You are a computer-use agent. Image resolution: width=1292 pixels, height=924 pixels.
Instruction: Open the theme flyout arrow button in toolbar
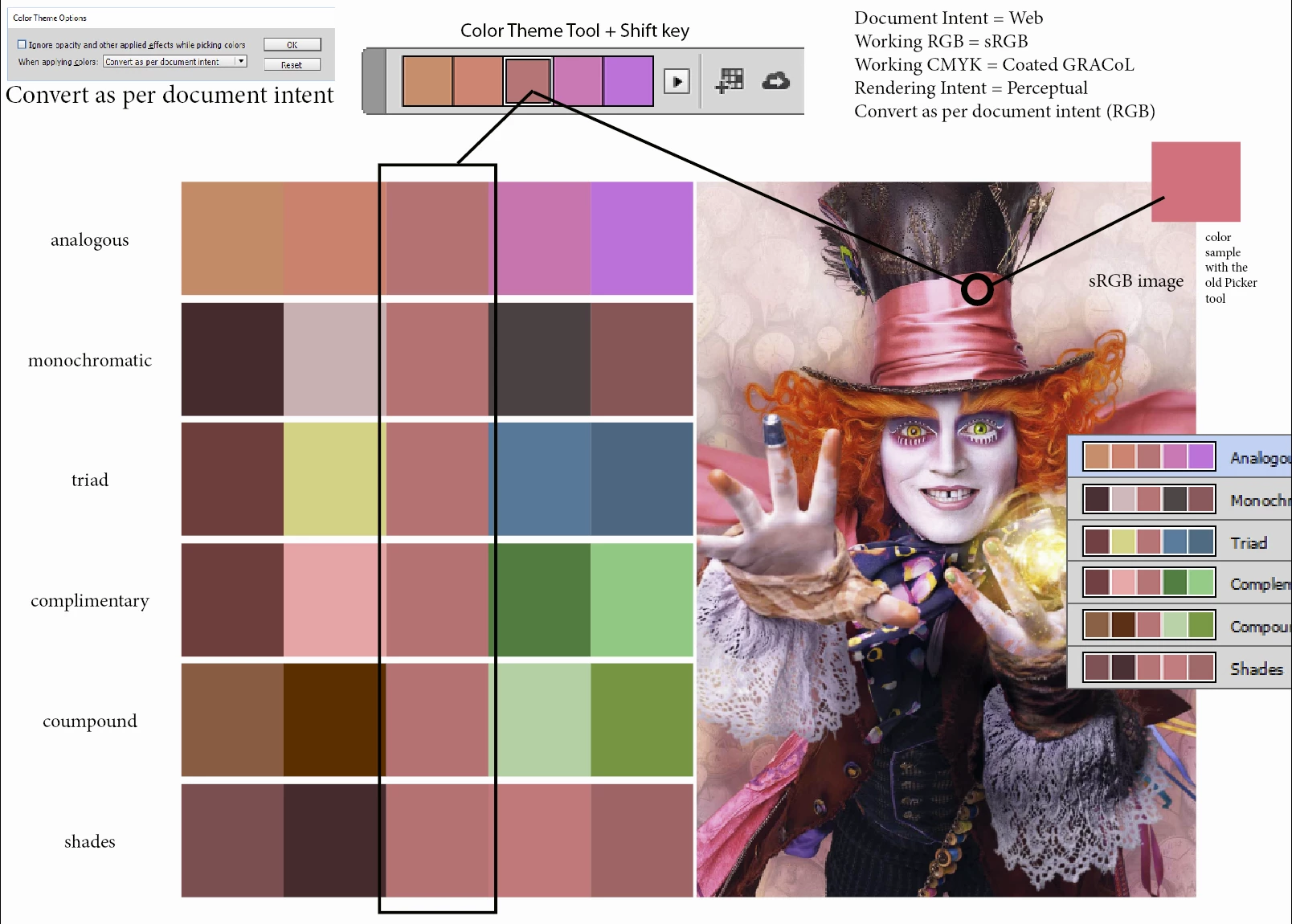pos(677,81)
